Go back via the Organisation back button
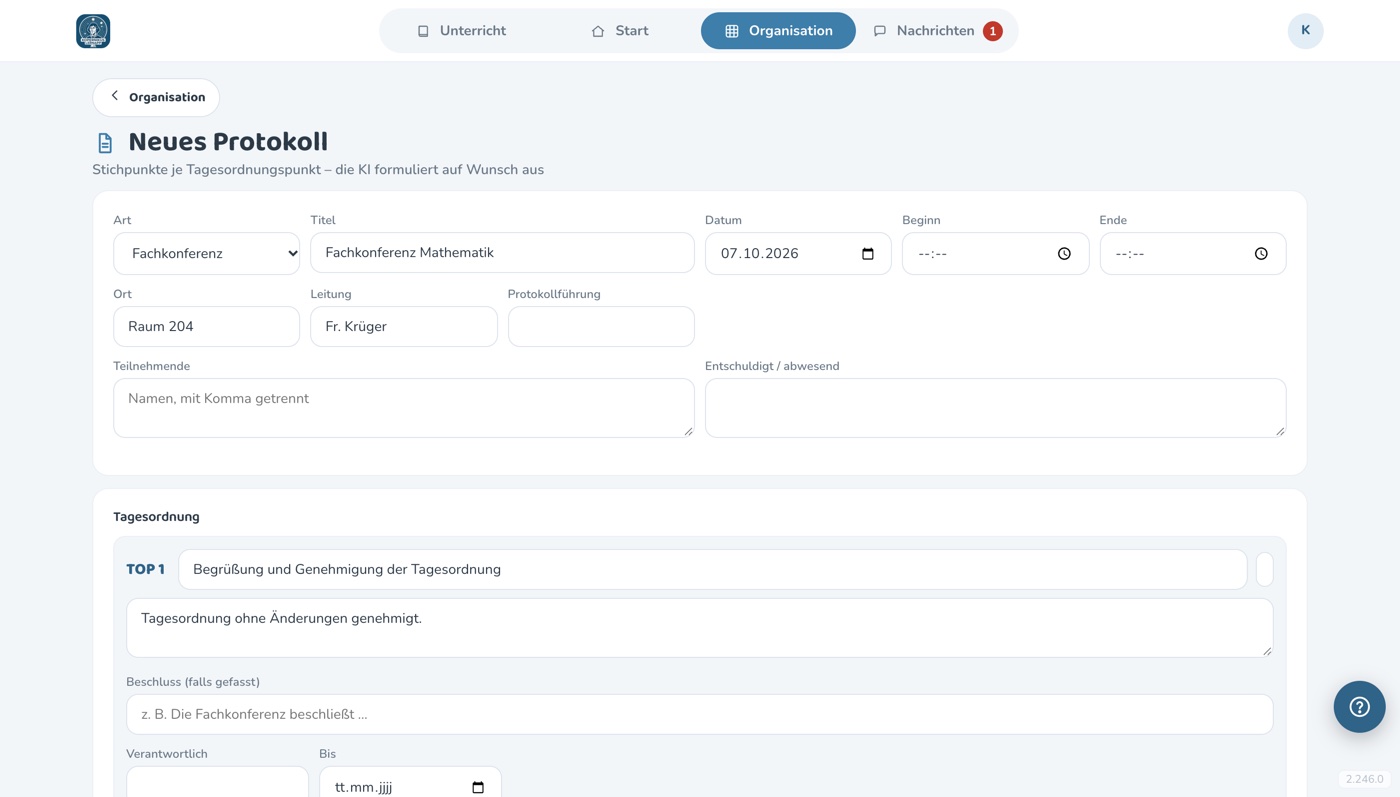1400x797 pixels. tap(156, 97)
